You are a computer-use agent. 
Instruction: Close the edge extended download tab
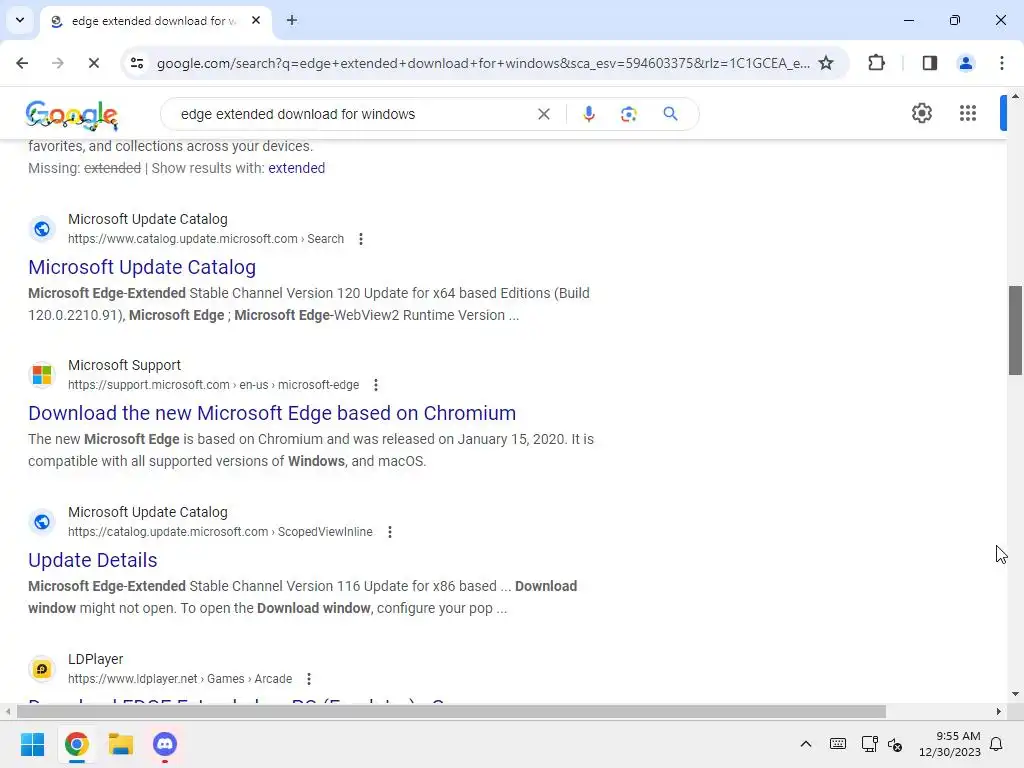[256, 20]
